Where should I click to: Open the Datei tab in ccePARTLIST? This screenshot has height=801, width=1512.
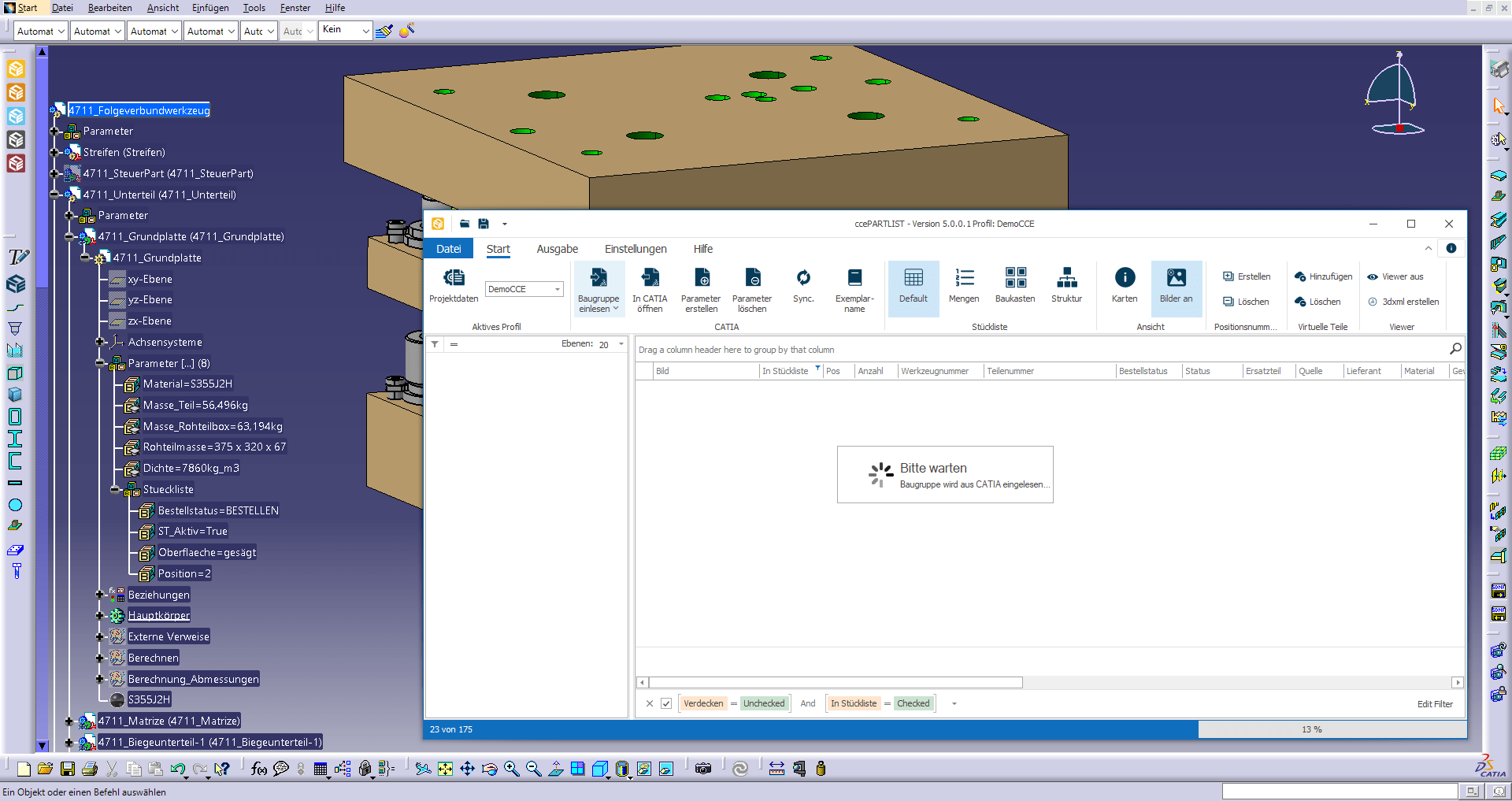click(449, 249)
